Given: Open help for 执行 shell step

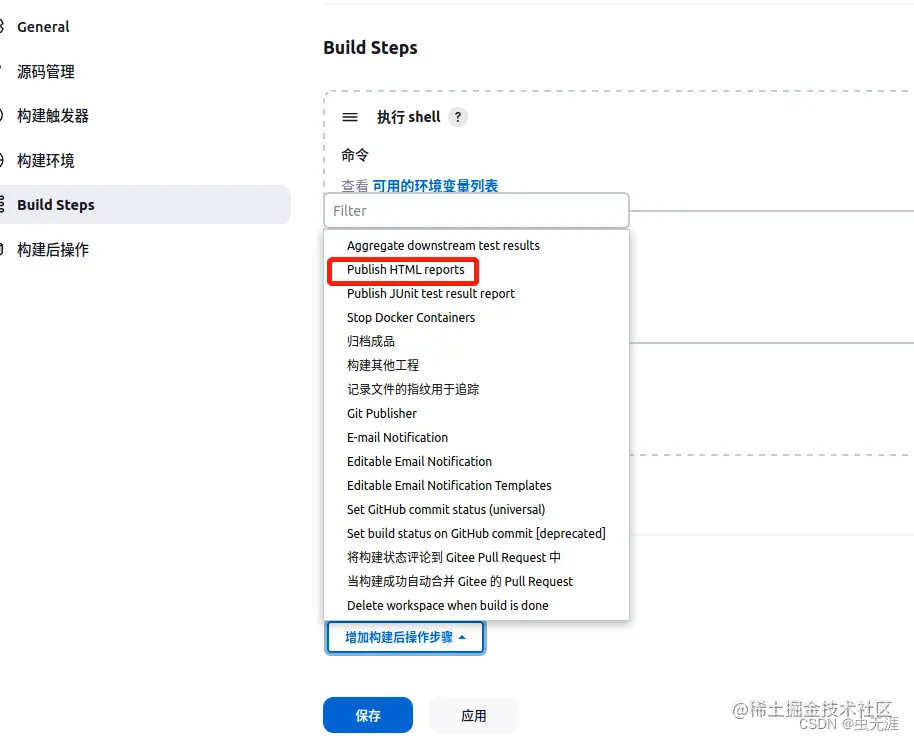Looking at the screenshot, I should click(x=458, y=117).
